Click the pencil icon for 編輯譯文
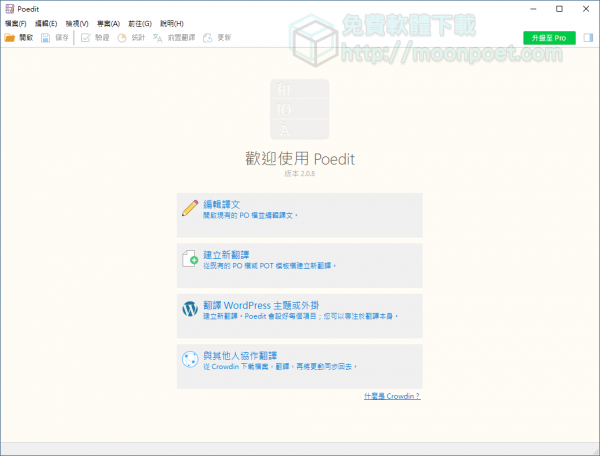600x456 pixels. pos(190,208)
